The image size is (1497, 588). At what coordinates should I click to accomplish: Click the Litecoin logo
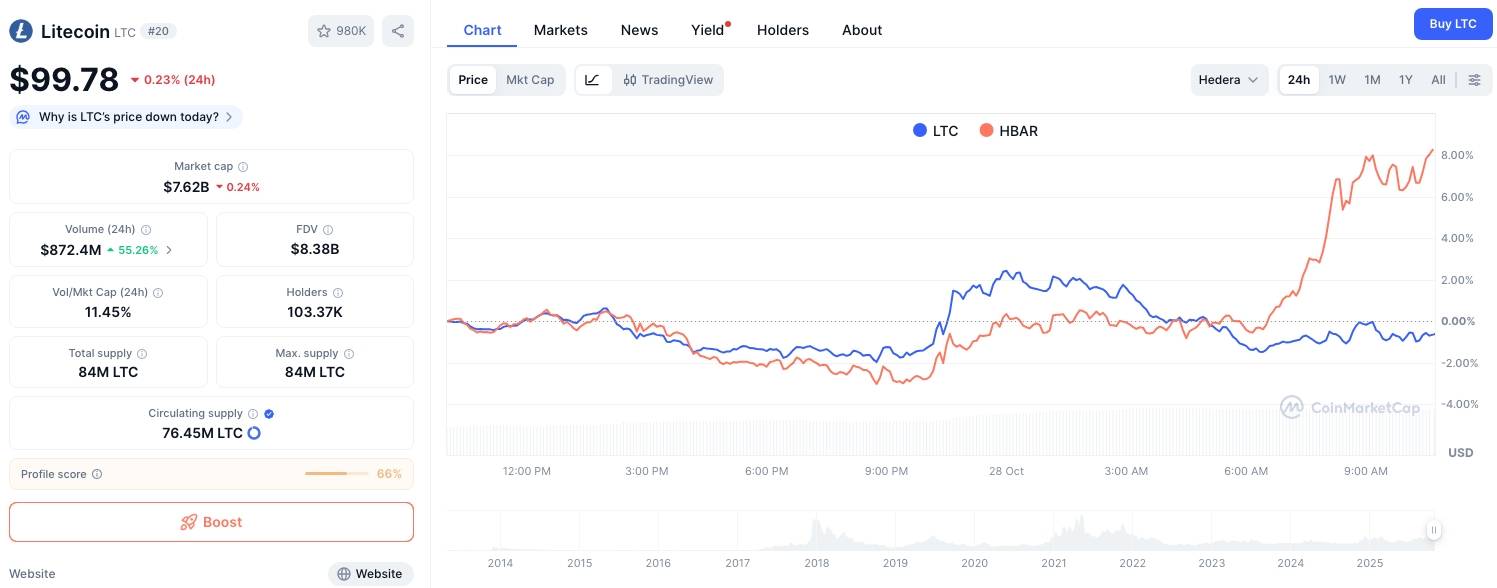pos(20,31)
